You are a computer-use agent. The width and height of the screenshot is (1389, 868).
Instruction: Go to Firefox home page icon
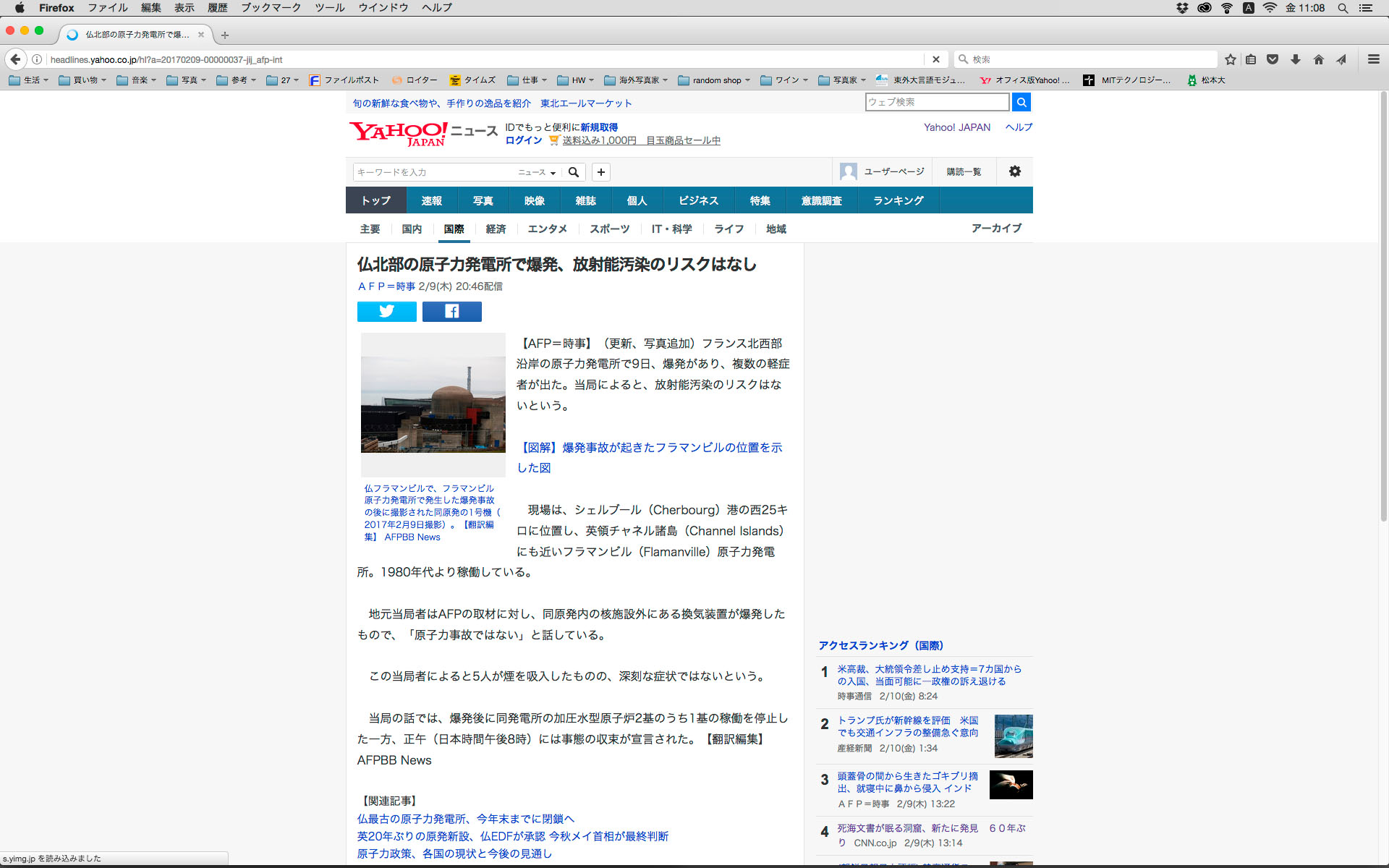tap(1318, 59)
